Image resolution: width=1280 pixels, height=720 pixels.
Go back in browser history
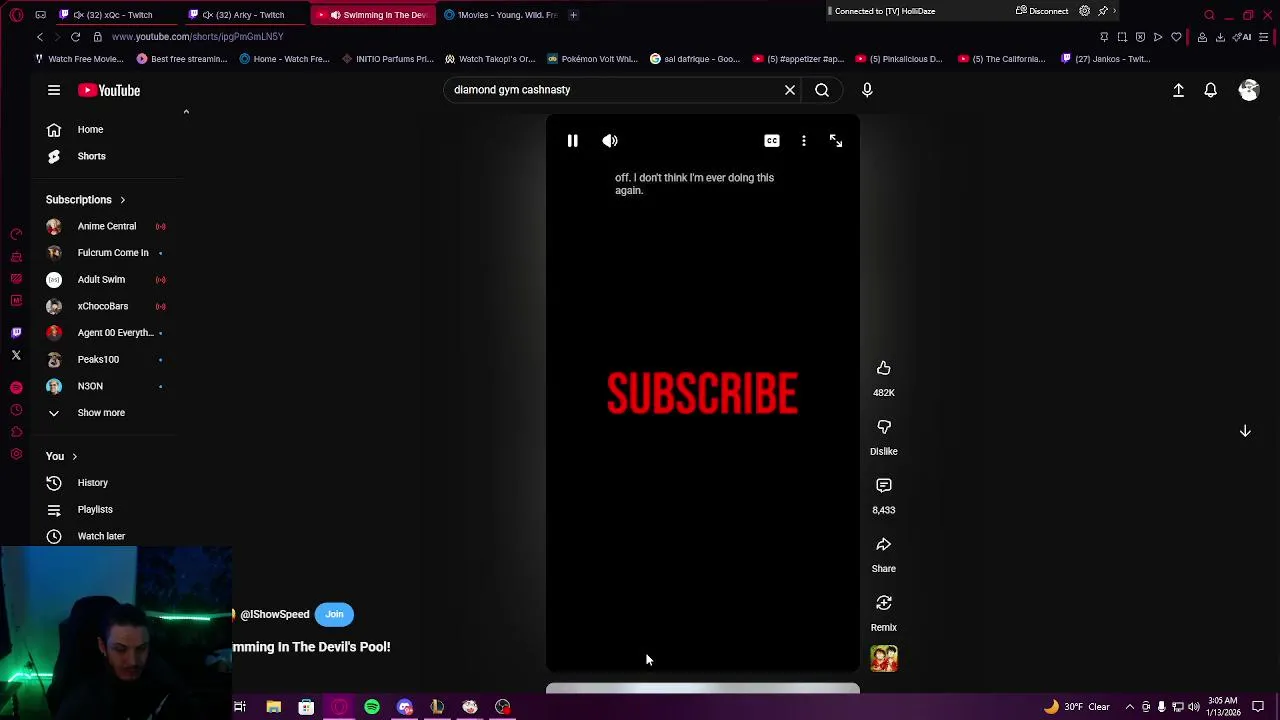click(x=40, y=37)
